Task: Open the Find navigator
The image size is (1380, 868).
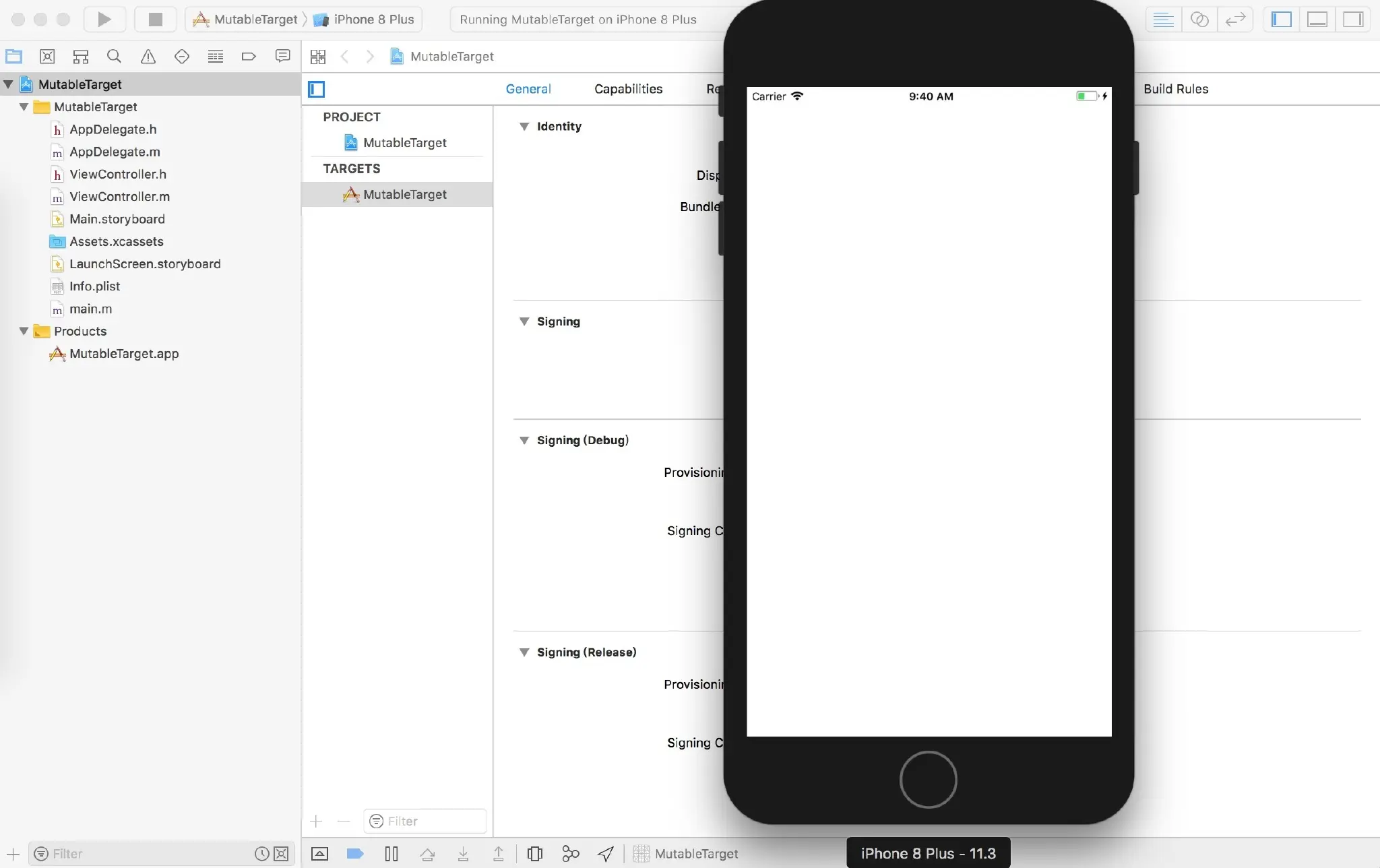Action: (x=115, y=57)
